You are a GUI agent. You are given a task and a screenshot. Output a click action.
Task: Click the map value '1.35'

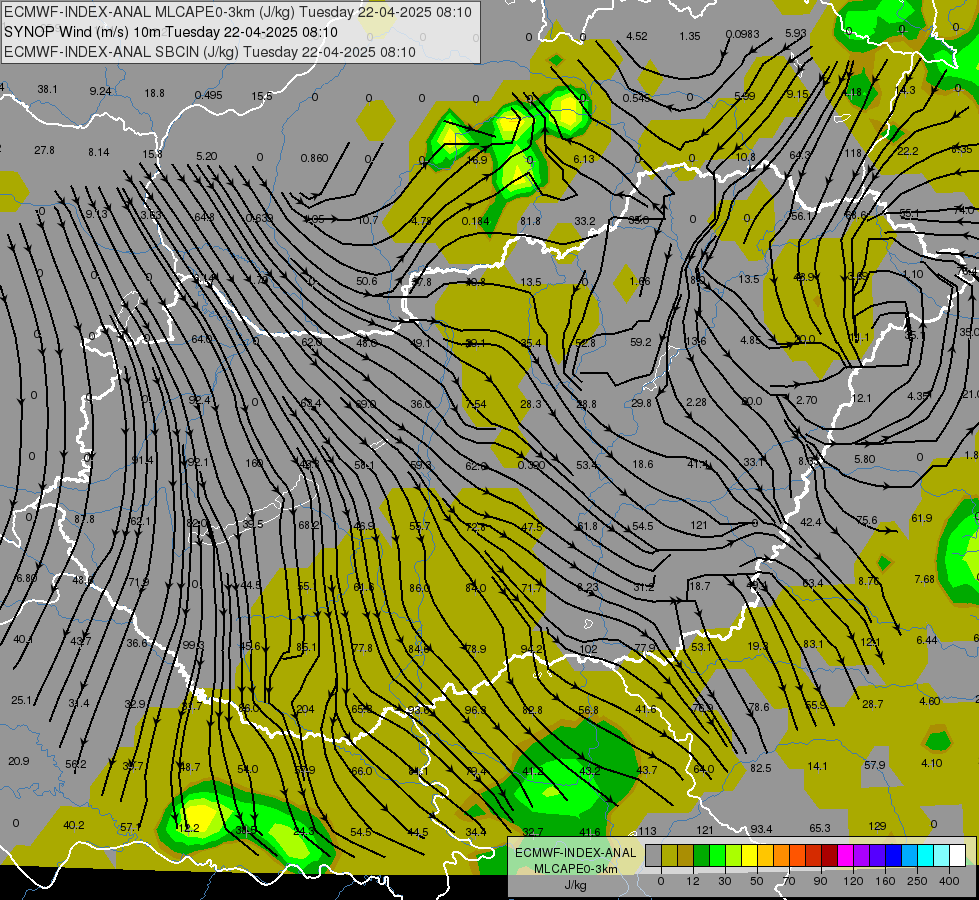click(690, 36)
